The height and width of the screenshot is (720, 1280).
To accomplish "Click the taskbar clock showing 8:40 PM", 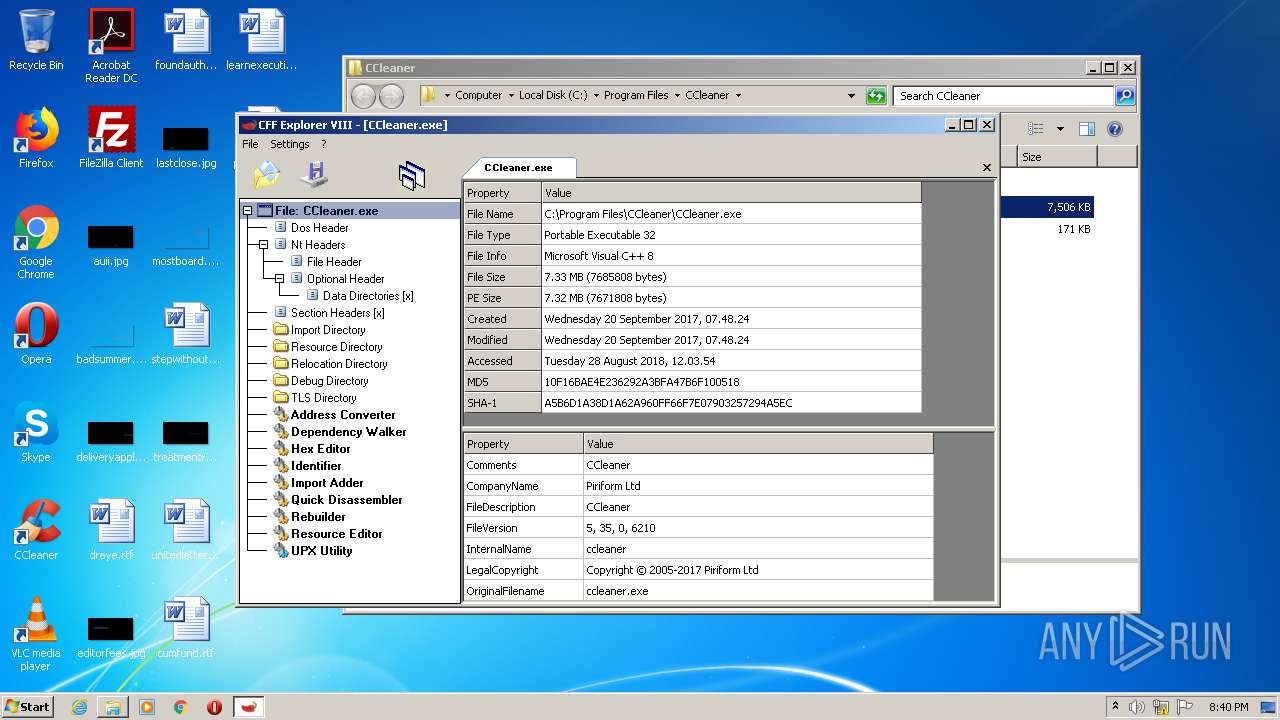I will (x=1228, y=707).
